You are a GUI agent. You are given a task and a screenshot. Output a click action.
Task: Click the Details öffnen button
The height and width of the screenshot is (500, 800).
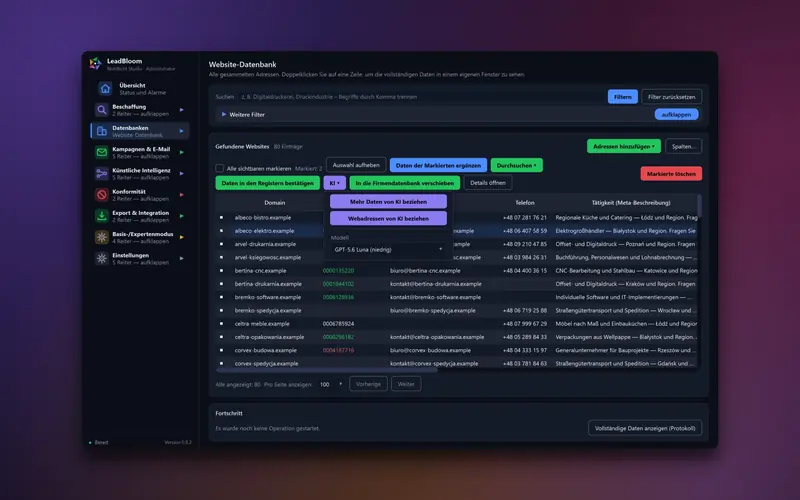point(488,183)
